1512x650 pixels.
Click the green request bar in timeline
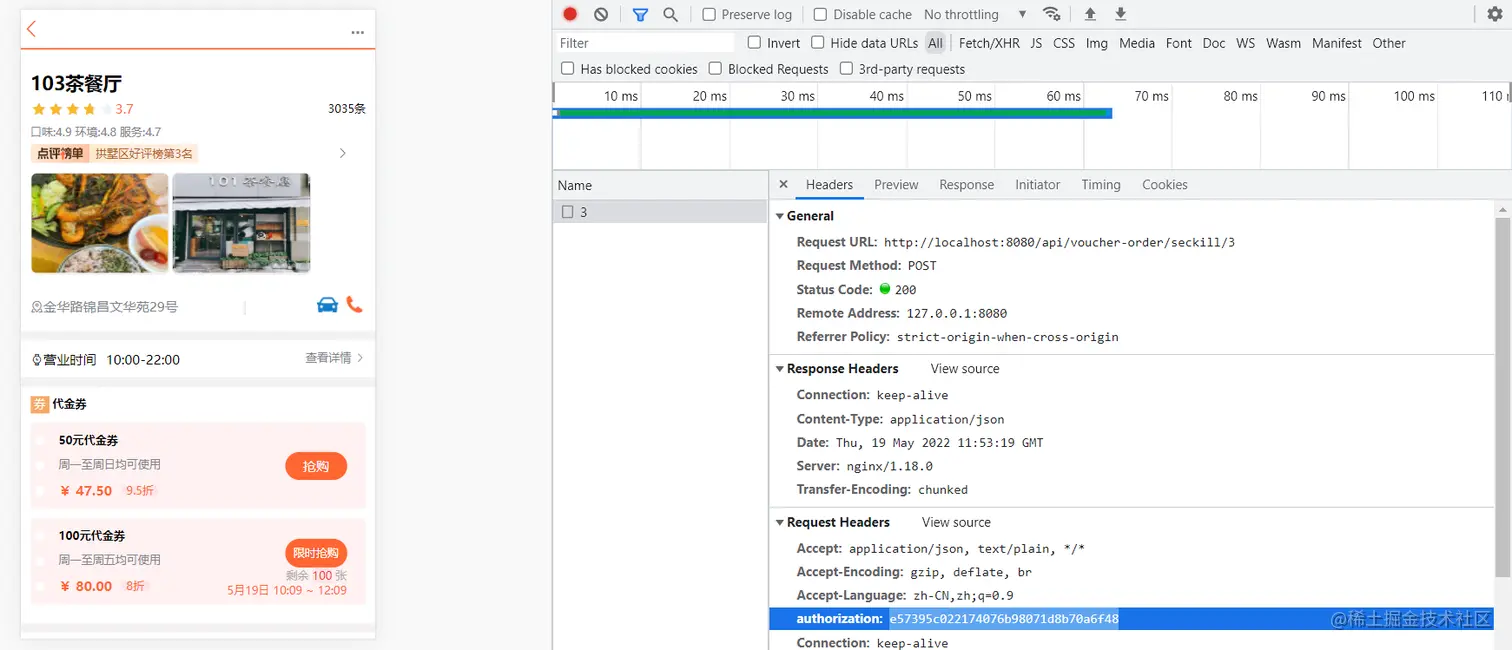click(x=832, y=113)
